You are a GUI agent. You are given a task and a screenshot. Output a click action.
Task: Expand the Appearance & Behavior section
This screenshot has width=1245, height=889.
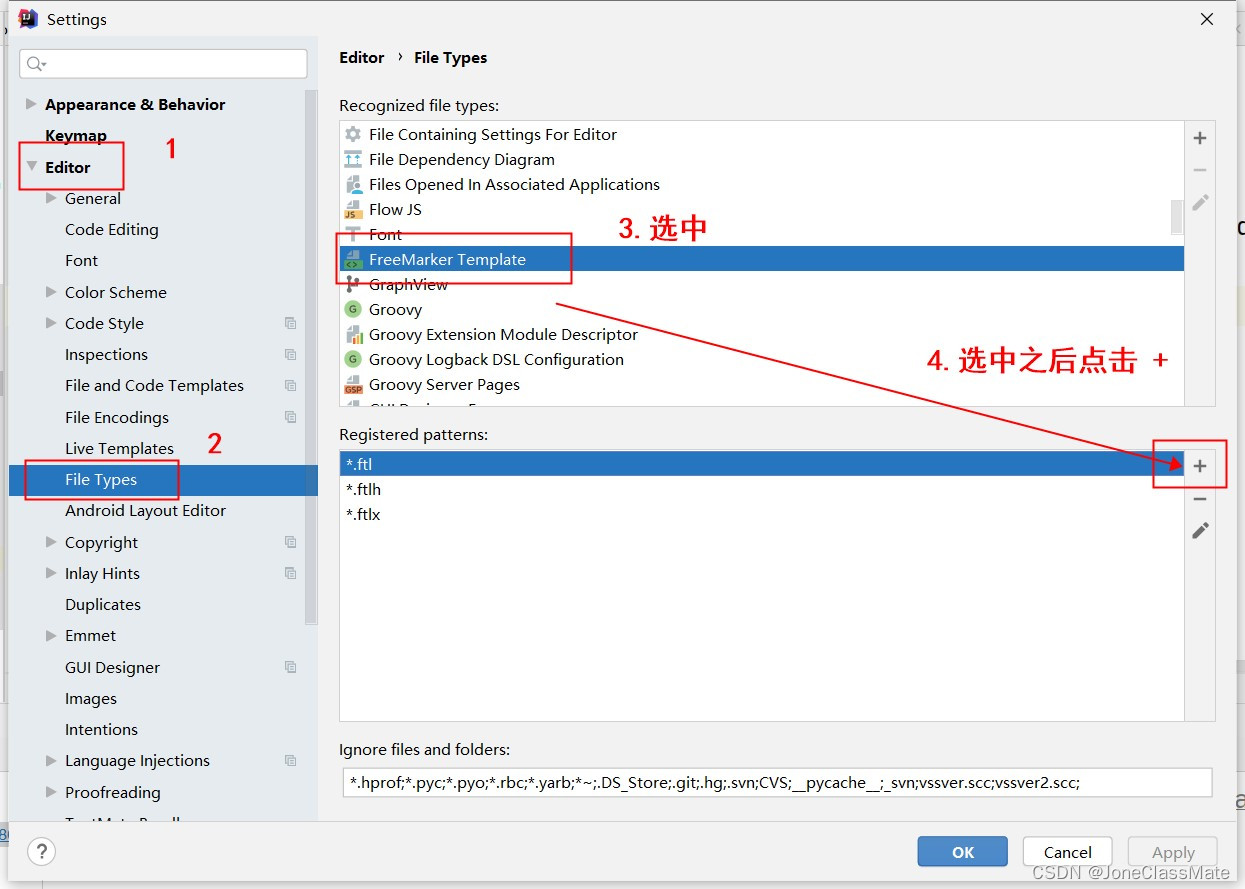pos(29,104)
